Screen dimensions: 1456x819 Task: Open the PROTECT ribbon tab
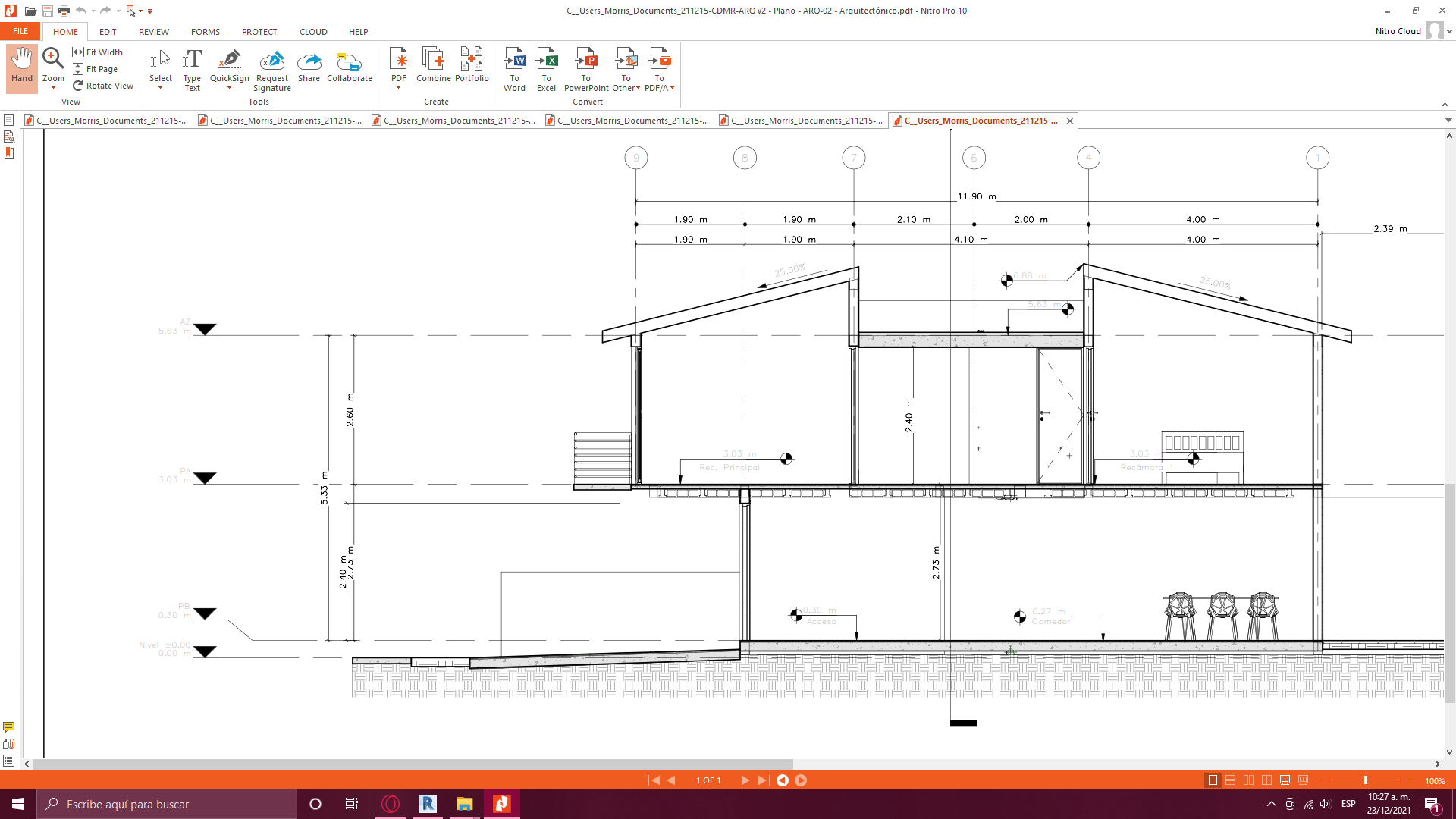coord(259,31)
